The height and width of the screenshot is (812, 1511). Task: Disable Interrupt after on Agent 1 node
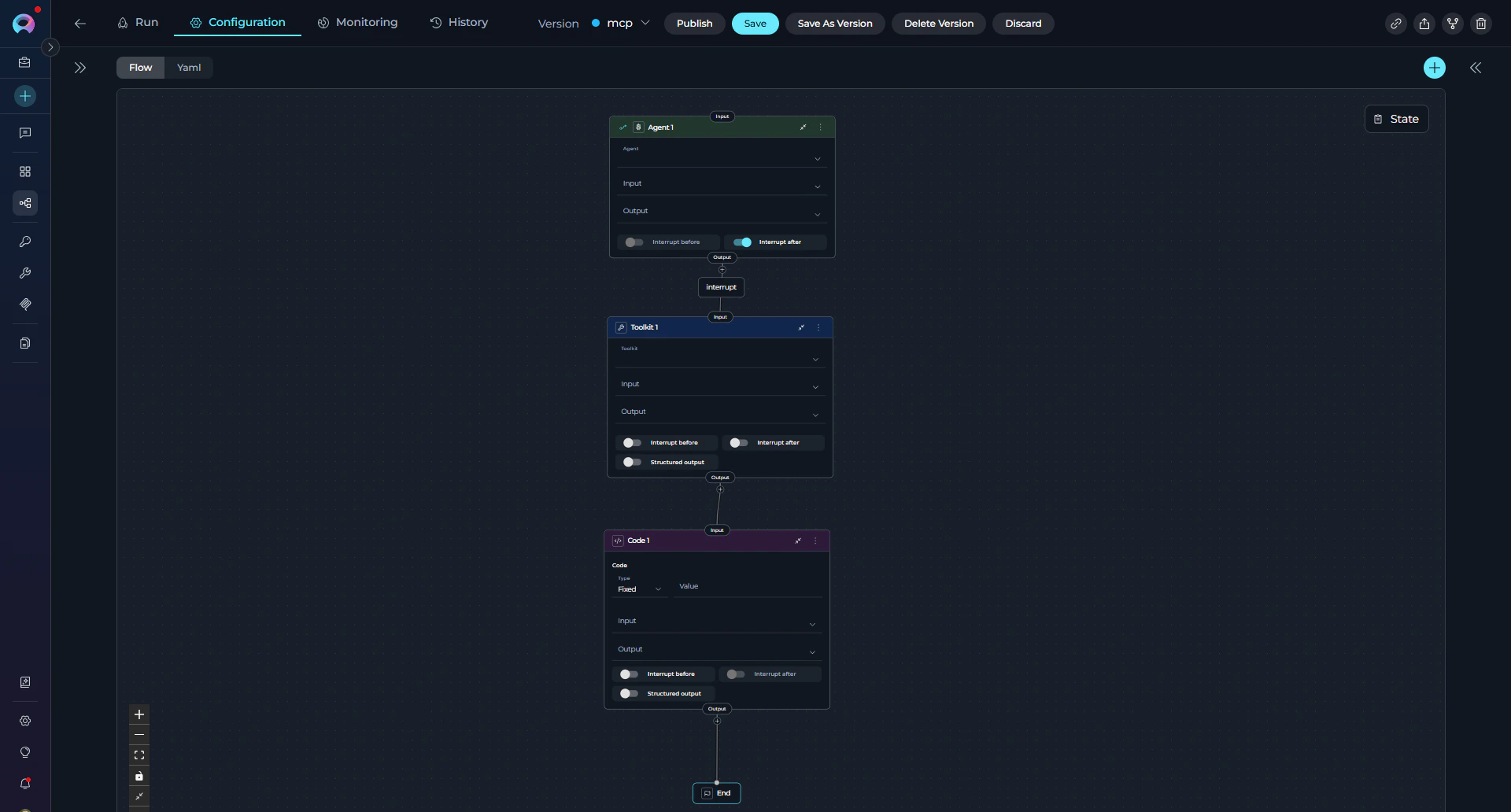pos(742,242)
